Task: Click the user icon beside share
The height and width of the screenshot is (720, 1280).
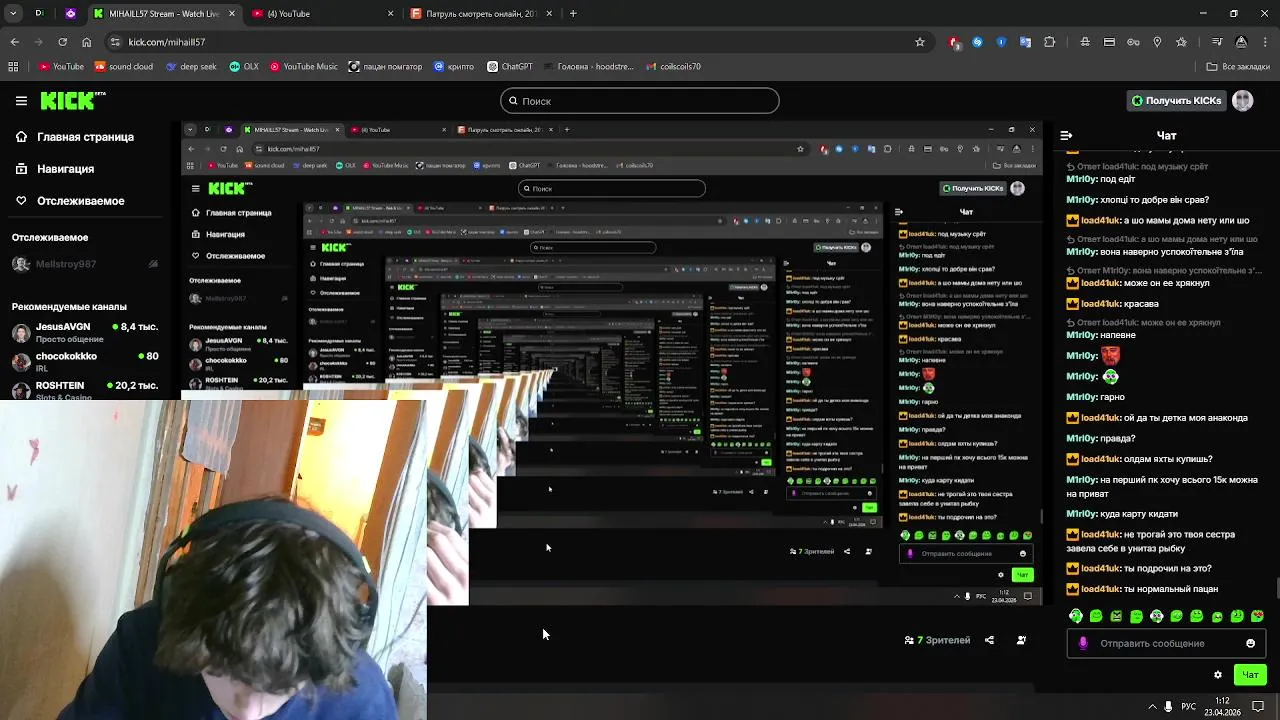Action: point(1021,640)
